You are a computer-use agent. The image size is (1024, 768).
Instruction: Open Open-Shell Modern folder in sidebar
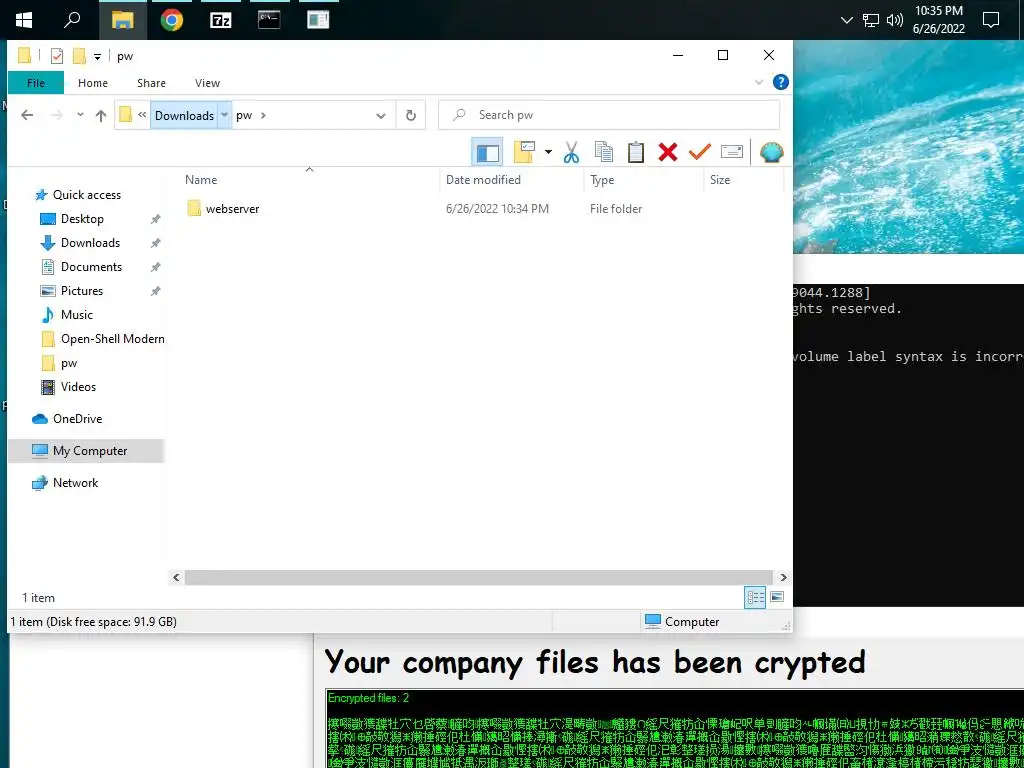112,339
